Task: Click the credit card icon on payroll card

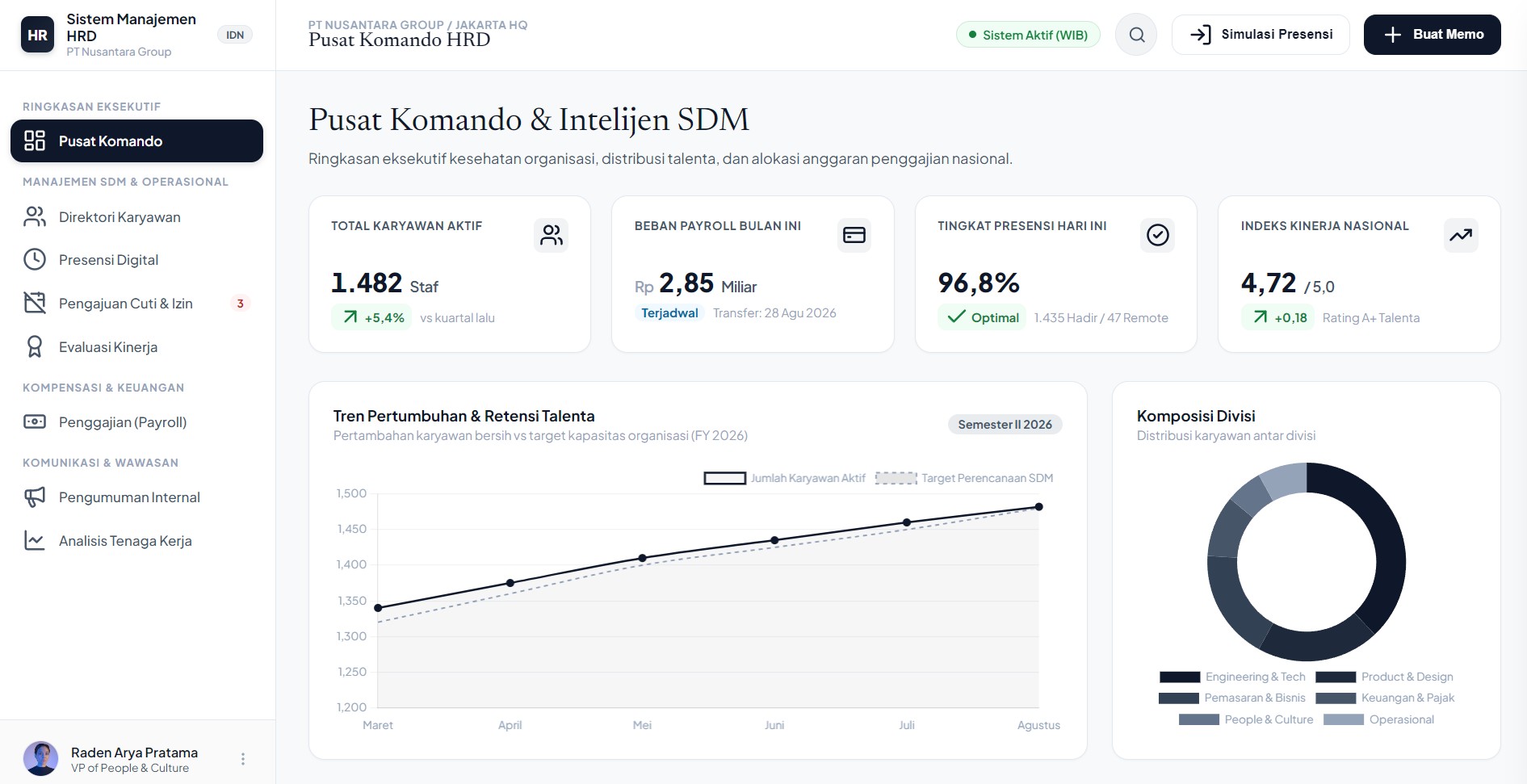Action: 854,235
